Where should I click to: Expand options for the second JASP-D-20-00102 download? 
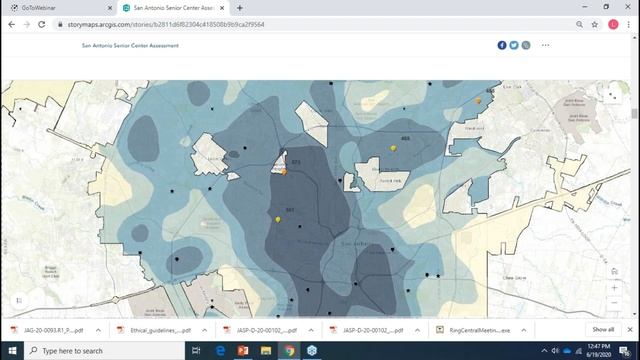pos(417,330)
